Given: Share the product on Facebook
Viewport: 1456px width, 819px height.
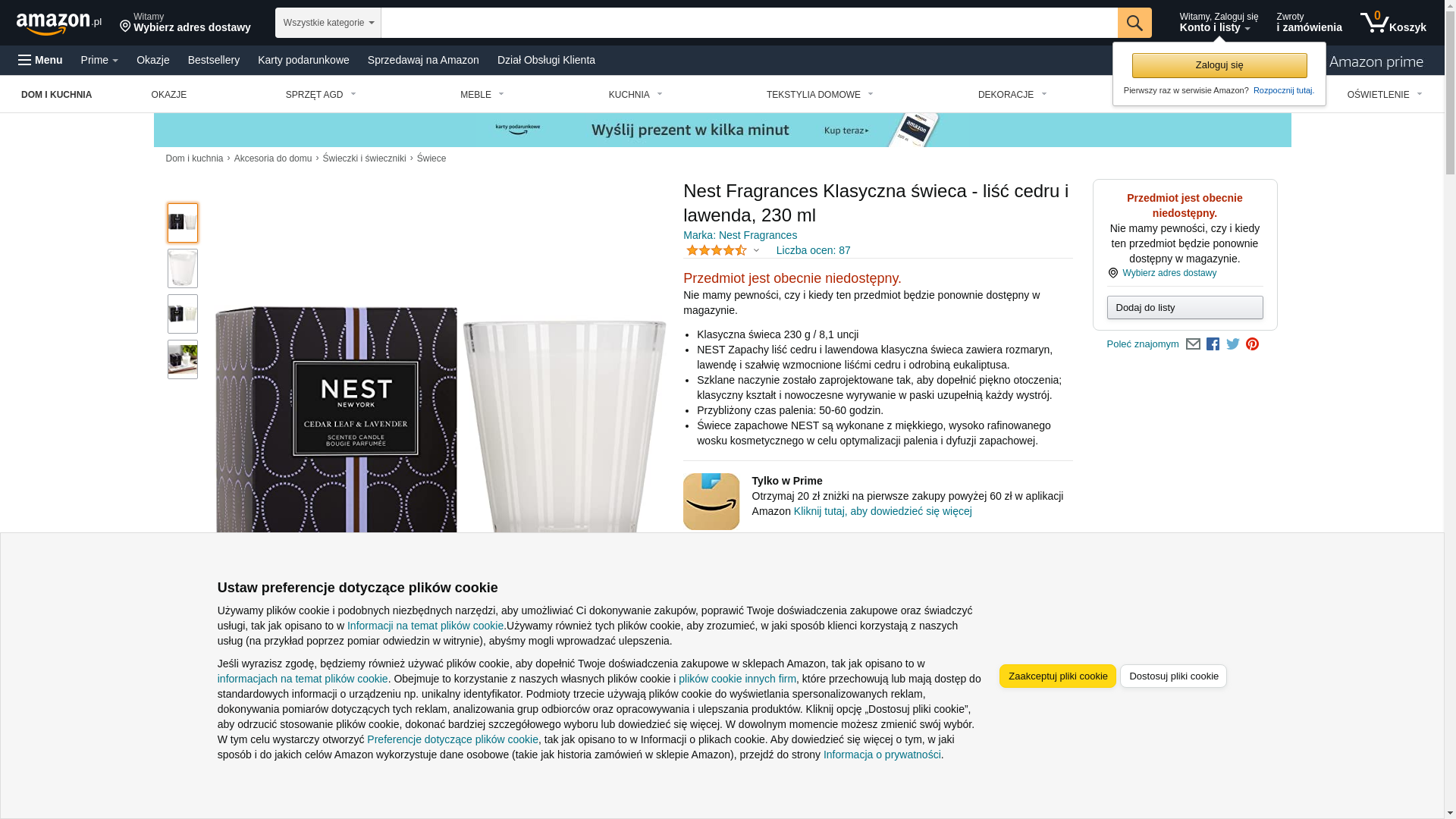Looking at the screenshot, I should [1213, 344].
